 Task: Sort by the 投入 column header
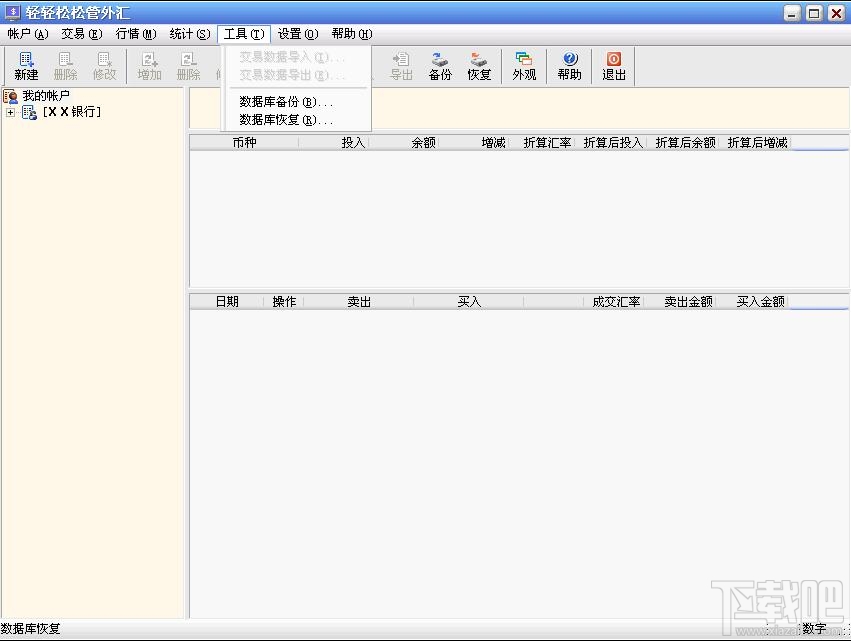click(x=334, y=143)
